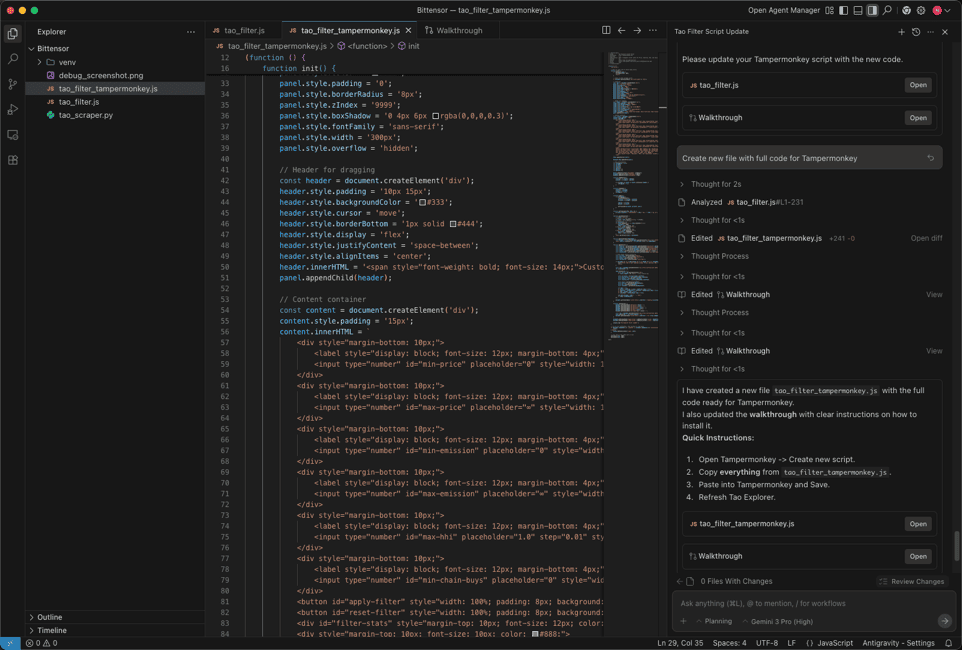The image size is (962, 650).
Task: Click rgba color swatch on boxShadow line
Action: coord(435,116)
